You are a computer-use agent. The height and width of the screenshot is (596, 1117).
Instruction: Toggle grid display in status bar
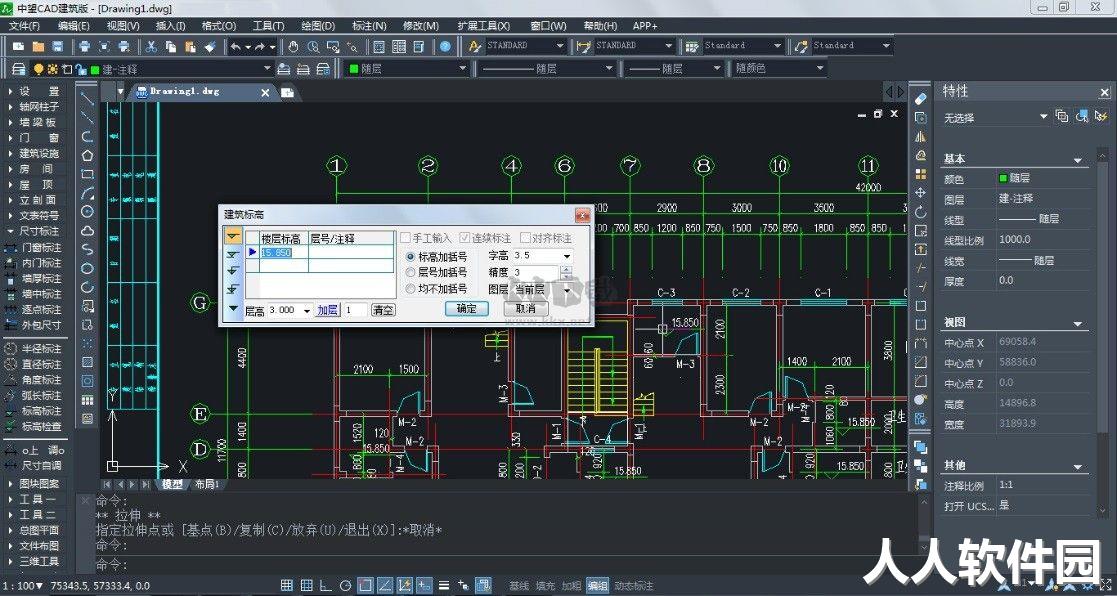(x=286, y=585)
